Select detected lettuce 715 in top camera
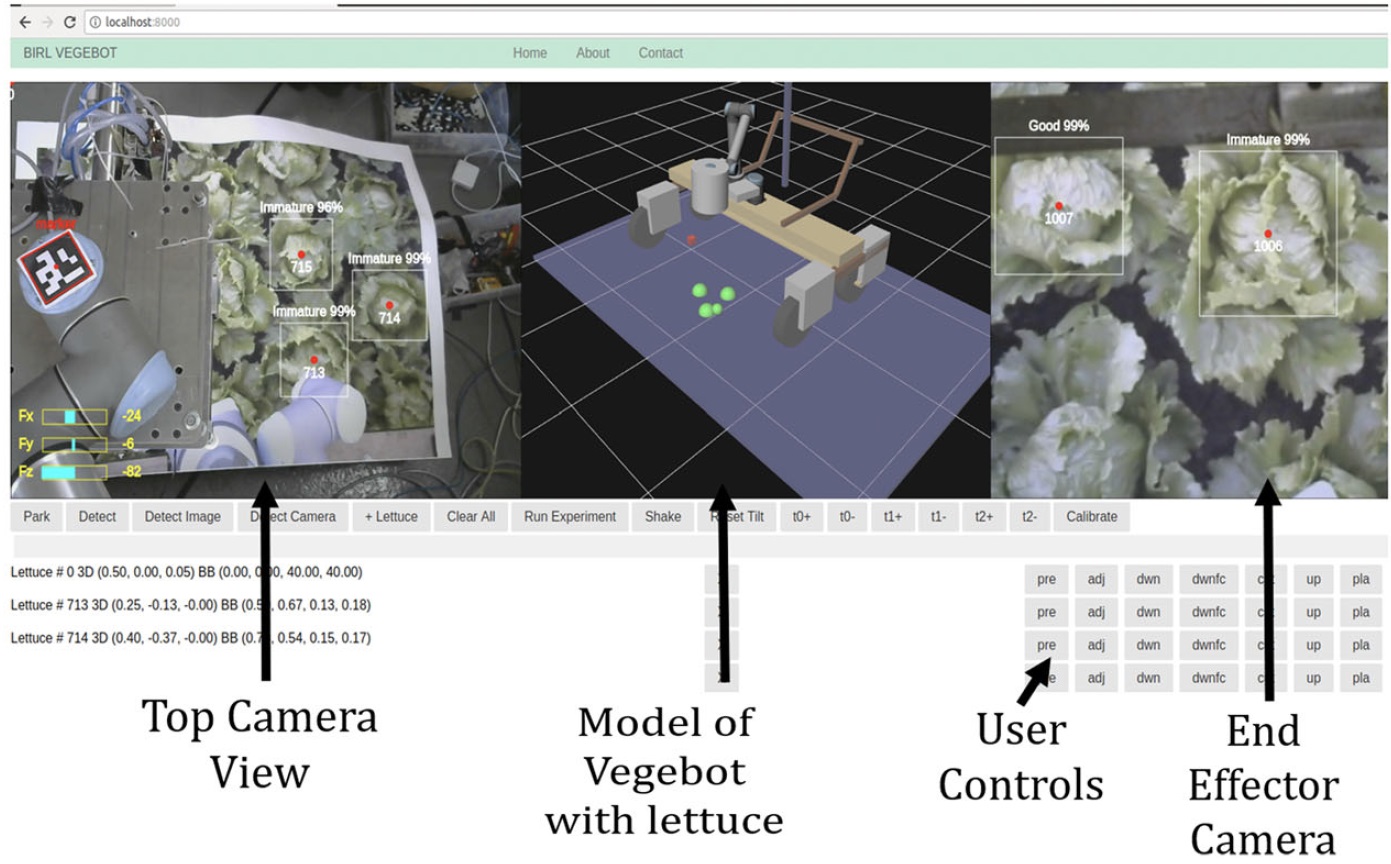The height and width of the screenshot is (864, 1391). click(x=301, y=254)
